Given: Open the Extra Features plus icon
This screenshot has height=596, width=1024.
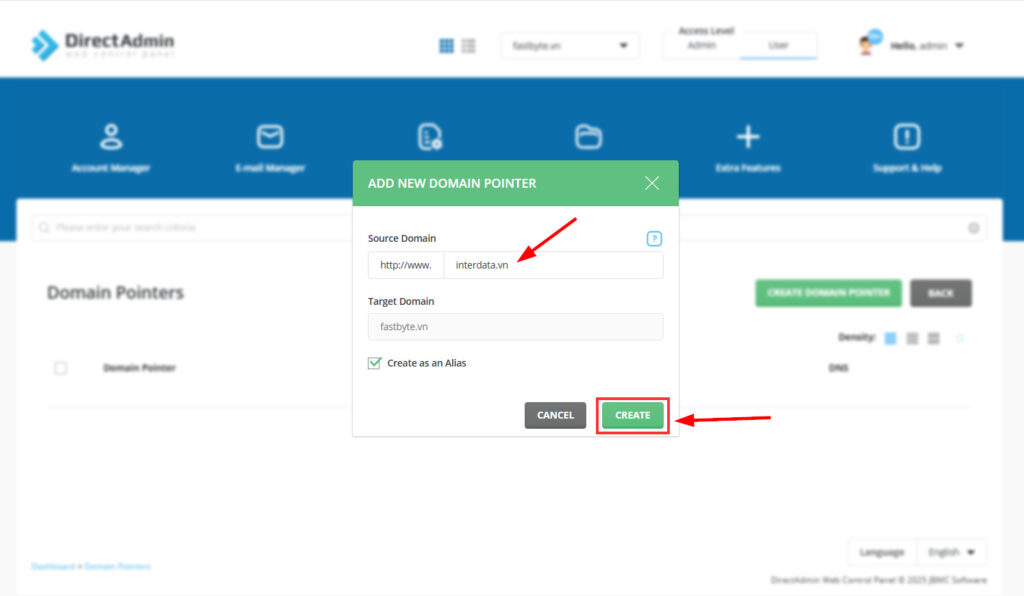Looking at the screenshot, I should point(748,137).
